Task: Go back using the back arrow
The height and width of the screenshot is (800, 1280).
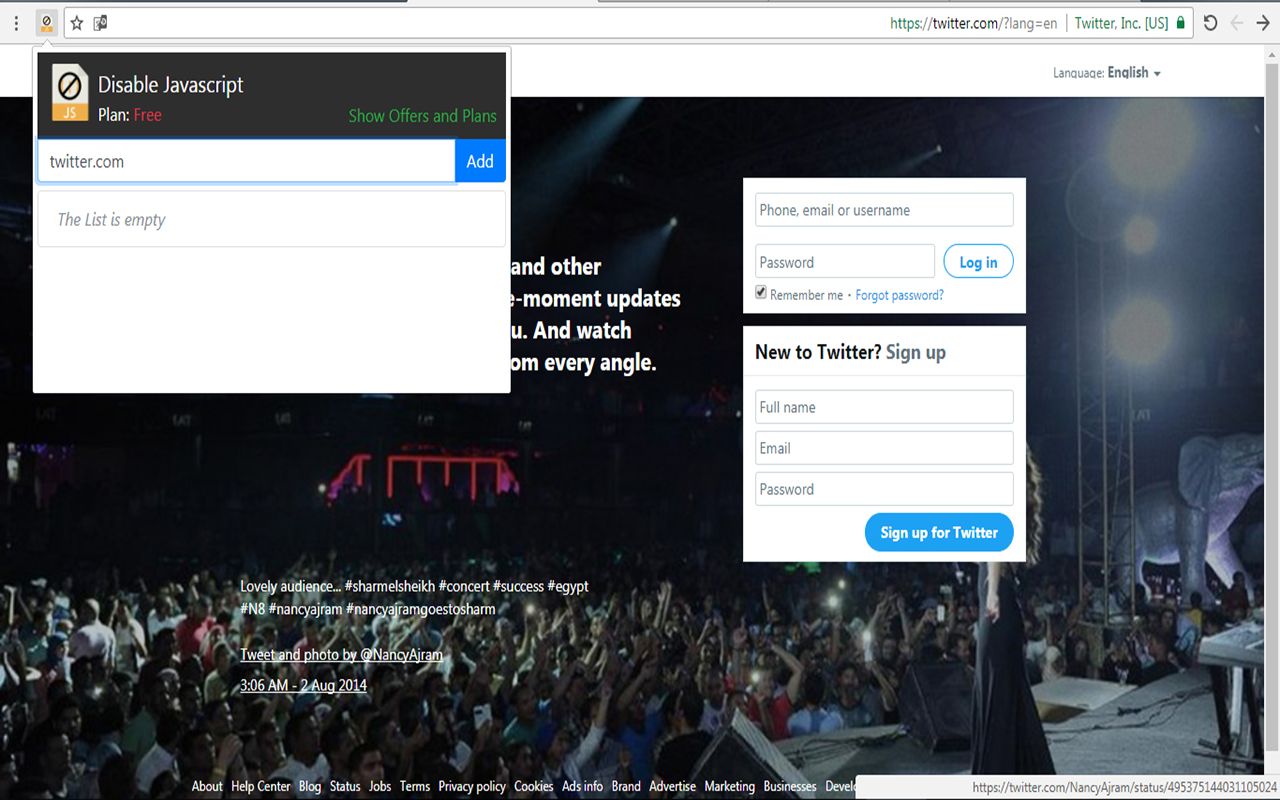Action: pyautogui.click(x=1237, y=23)
